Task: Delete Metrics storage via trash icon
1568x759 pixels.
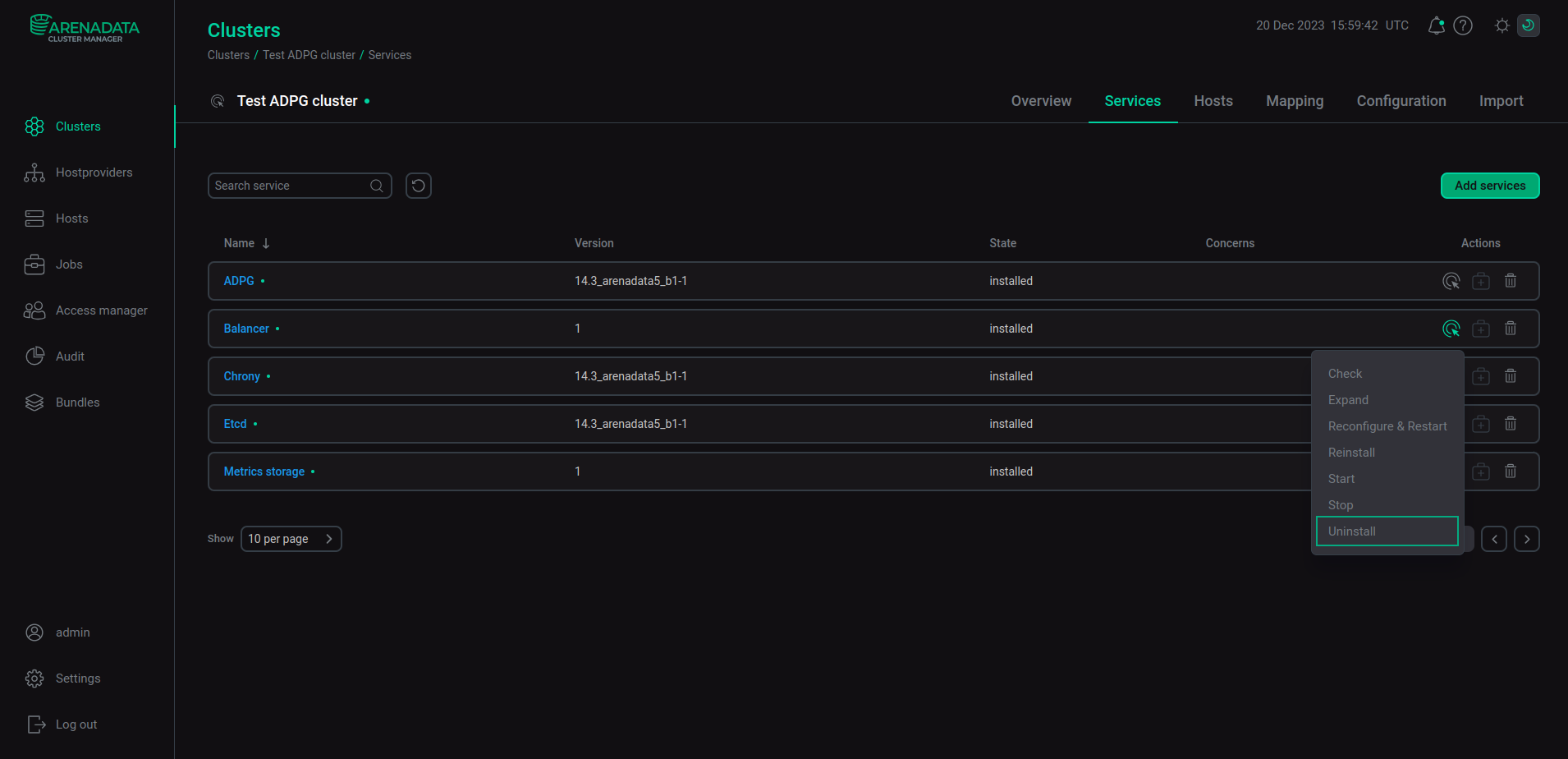Action: click(1511, 471)
